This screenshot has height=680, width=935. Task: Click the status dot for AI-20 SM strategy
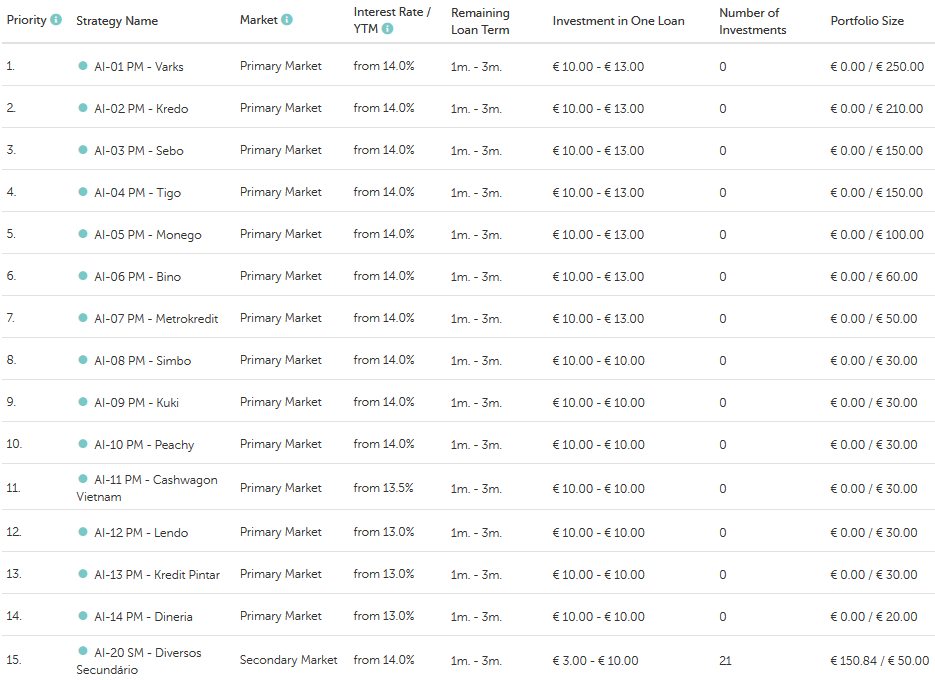click(x=83, y=652)
